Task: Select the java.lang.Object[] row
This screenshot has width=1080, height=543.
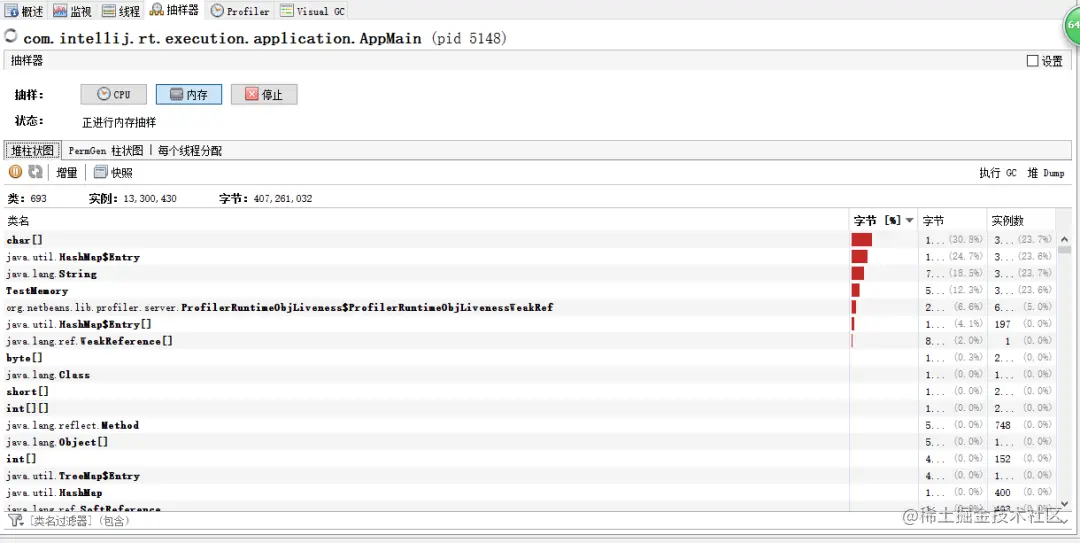Action: point(529,442)
